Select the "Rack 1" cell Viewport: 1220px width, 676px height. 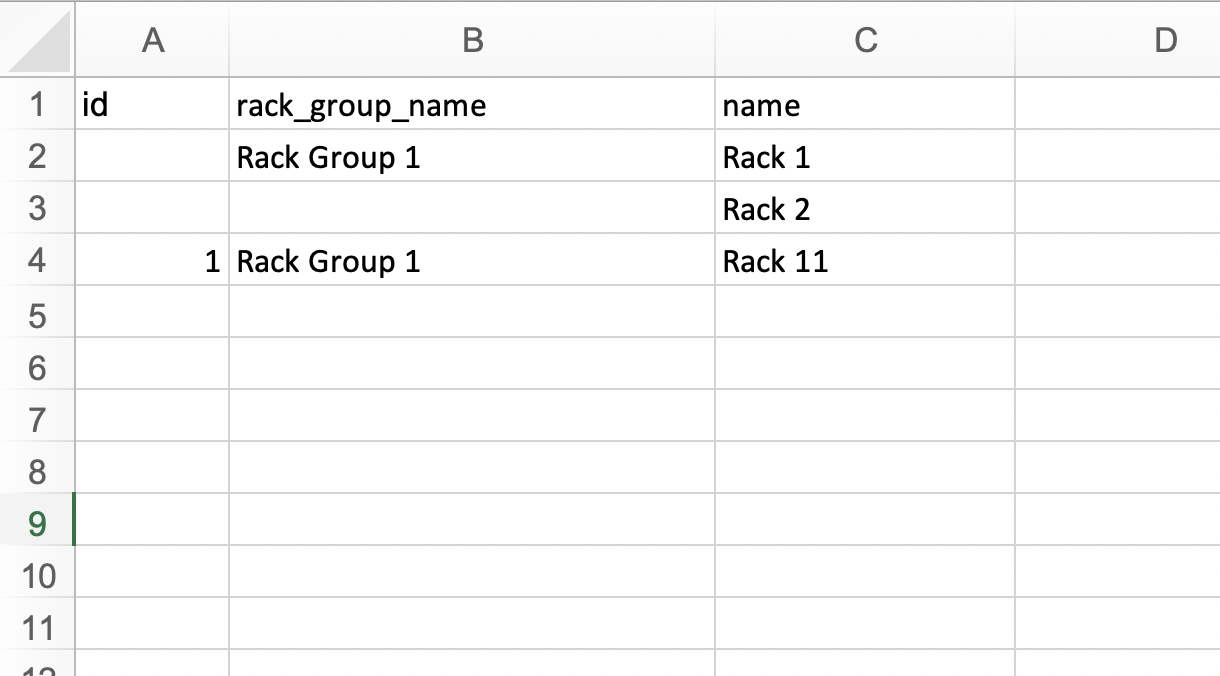pos(865,156)
